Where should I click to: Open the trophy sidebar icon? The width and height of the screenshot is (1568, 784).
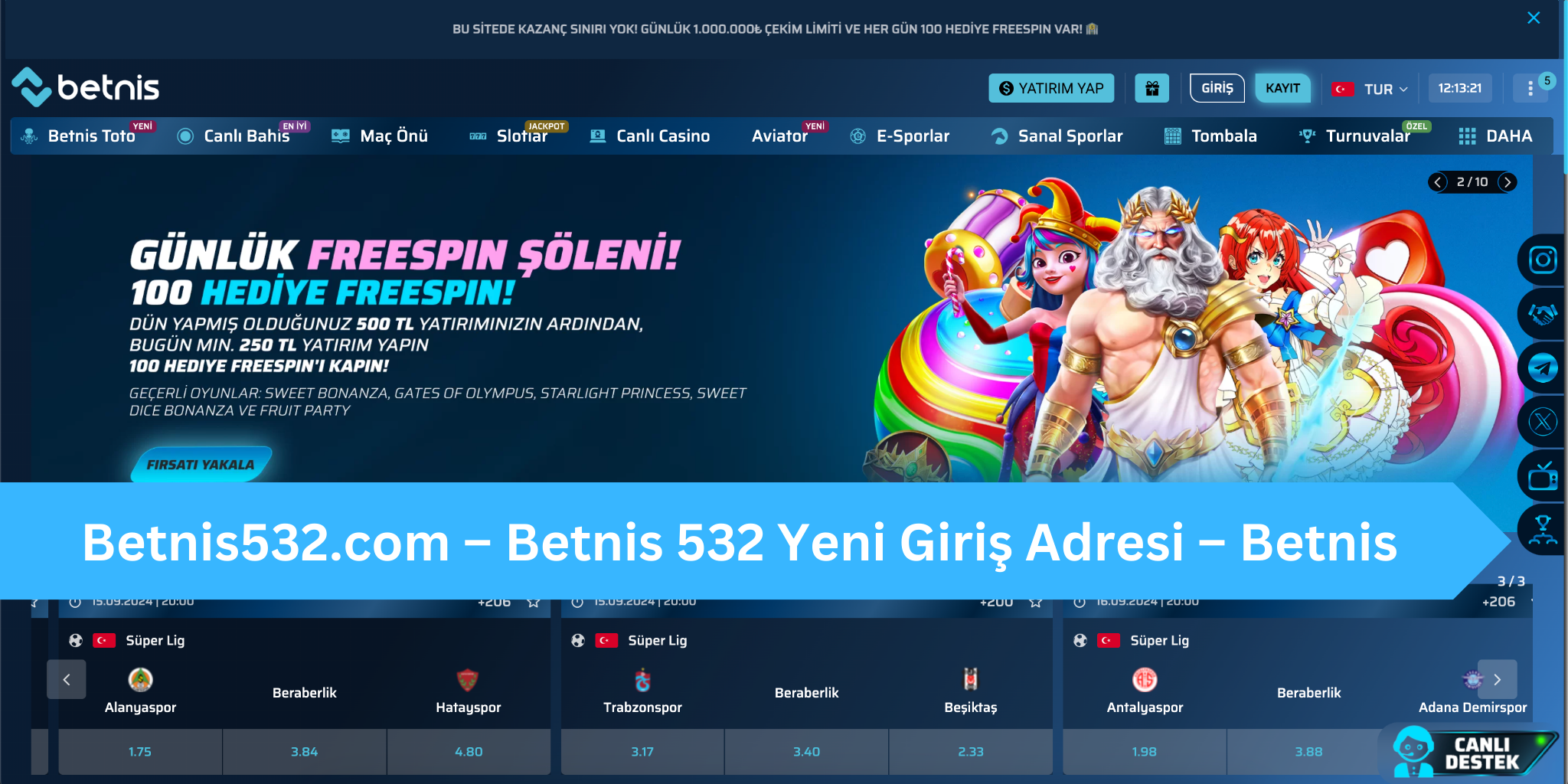pyautogui.click(x=1542, y=530)
